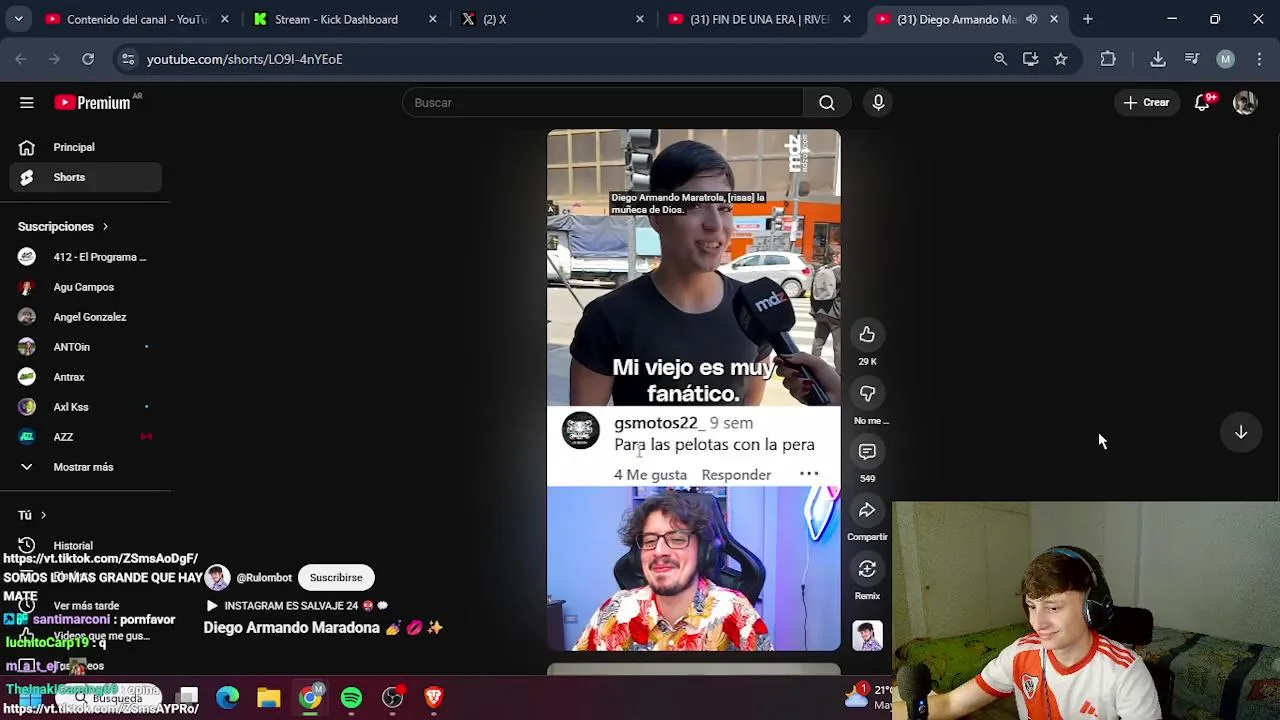This screenshot has width=1280, height=720.
Task: Dislike the Short with thumbs-down icon
Action: (867, 394)
